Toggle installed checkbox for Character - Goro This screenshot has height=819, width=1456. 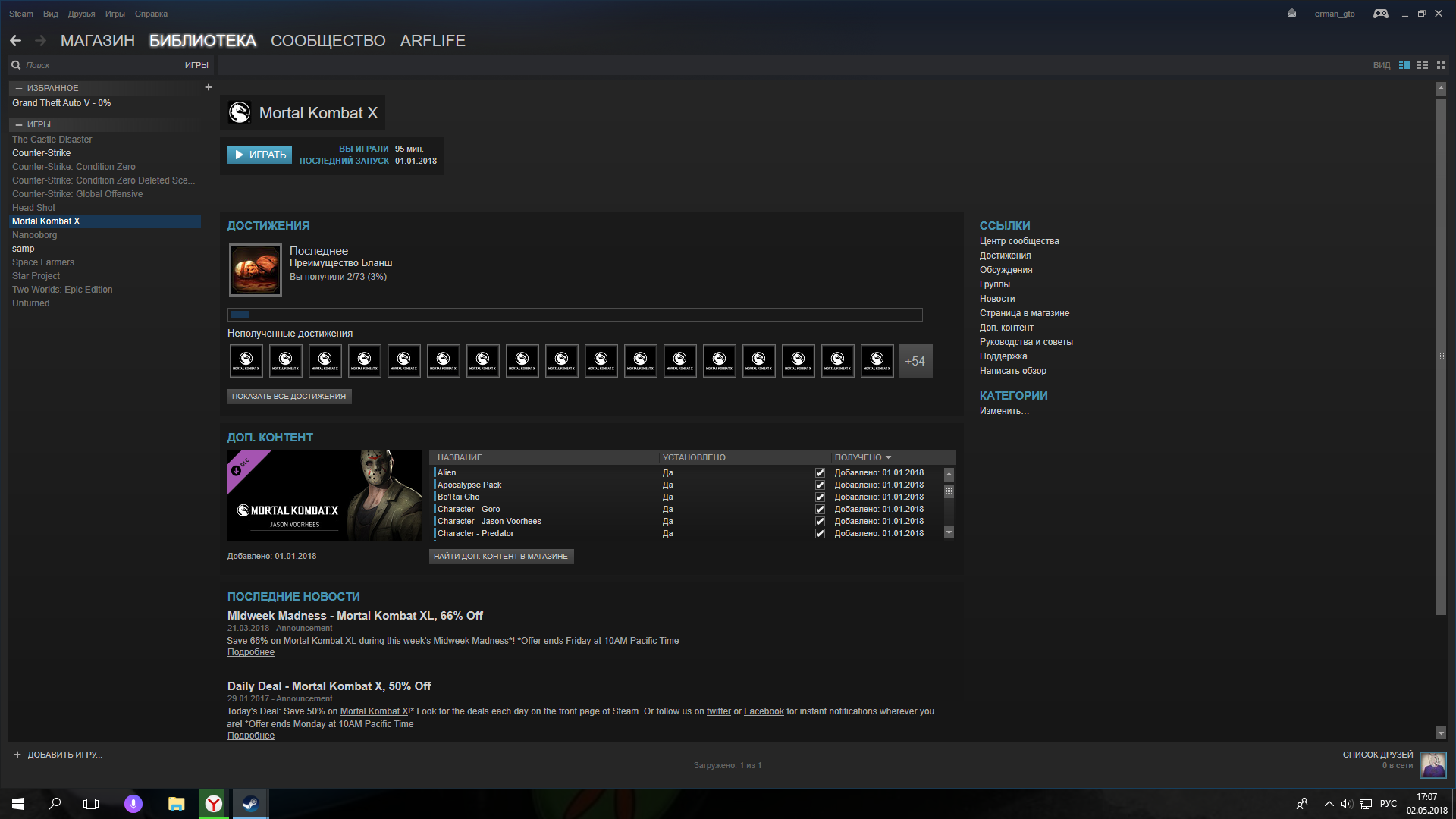tap(820, 509)
